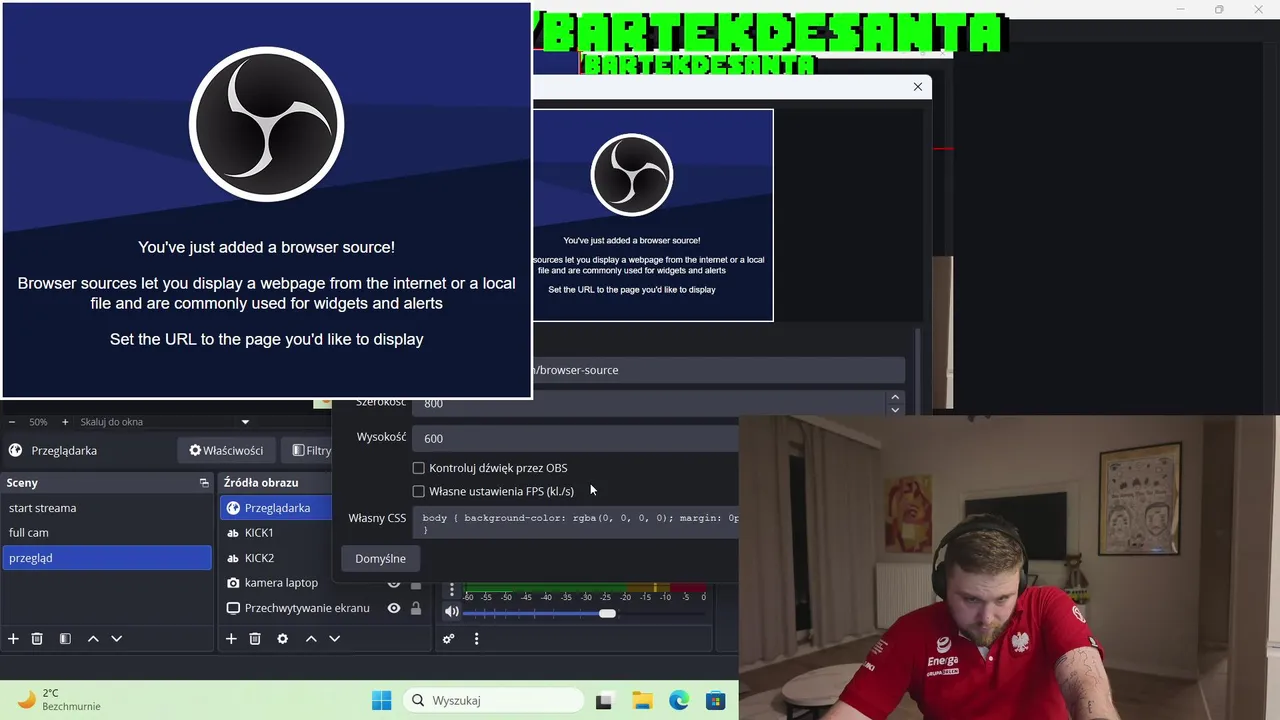Click the Własny CSS text box
This screenshot has height=720, width=1280.
pos(575,521)
